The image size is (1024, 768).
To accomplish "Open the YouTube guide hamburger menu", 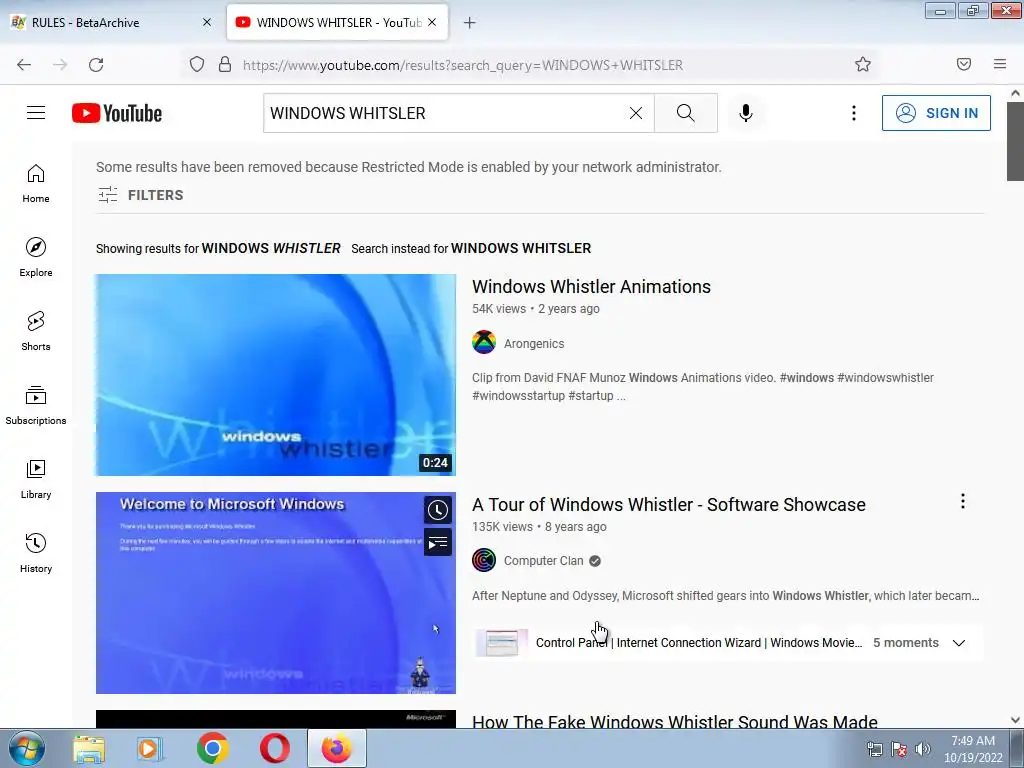I will click(x=36, y=113).
